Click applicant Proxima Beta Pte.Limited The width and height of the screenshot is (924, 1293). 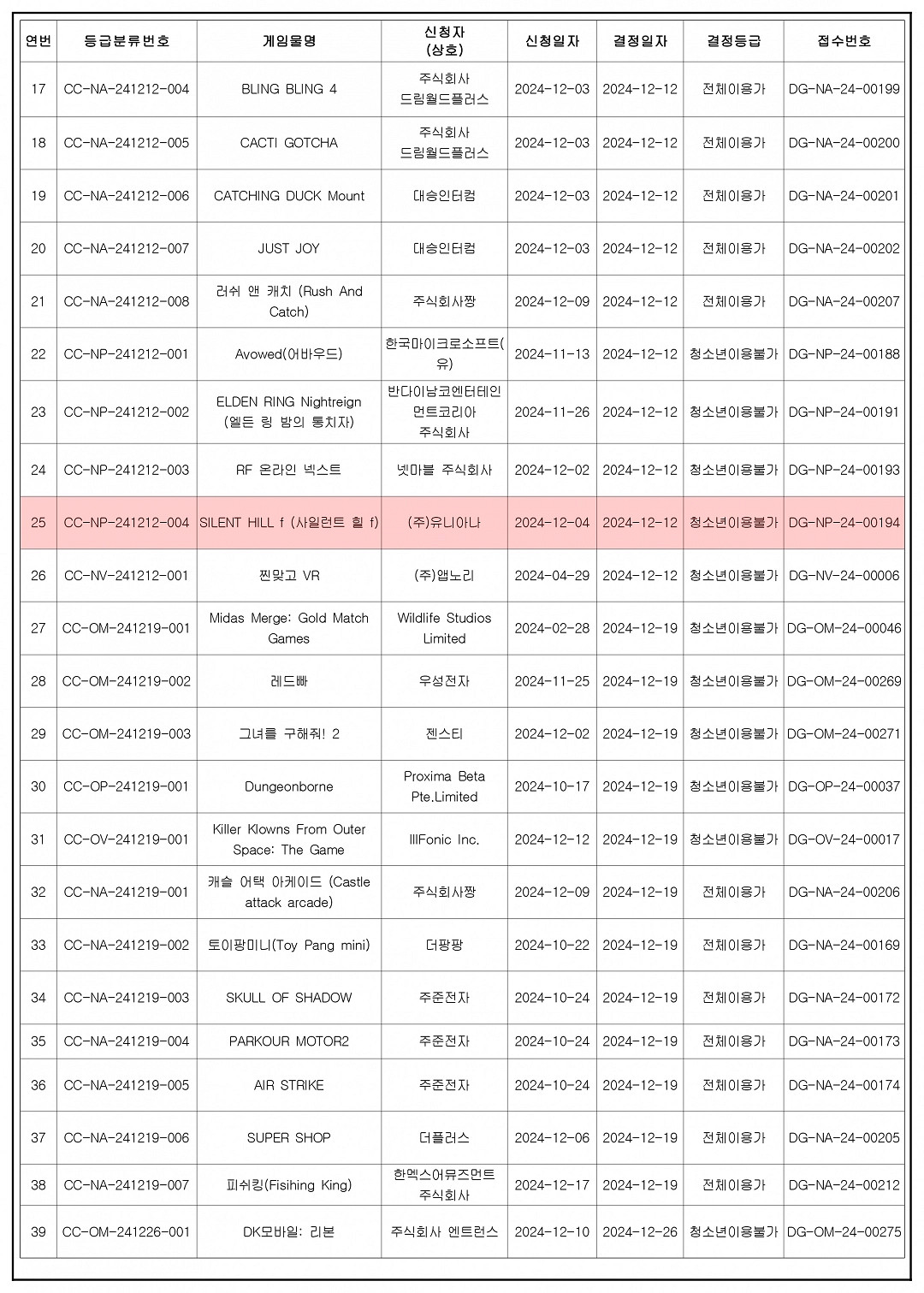point(444,786)
